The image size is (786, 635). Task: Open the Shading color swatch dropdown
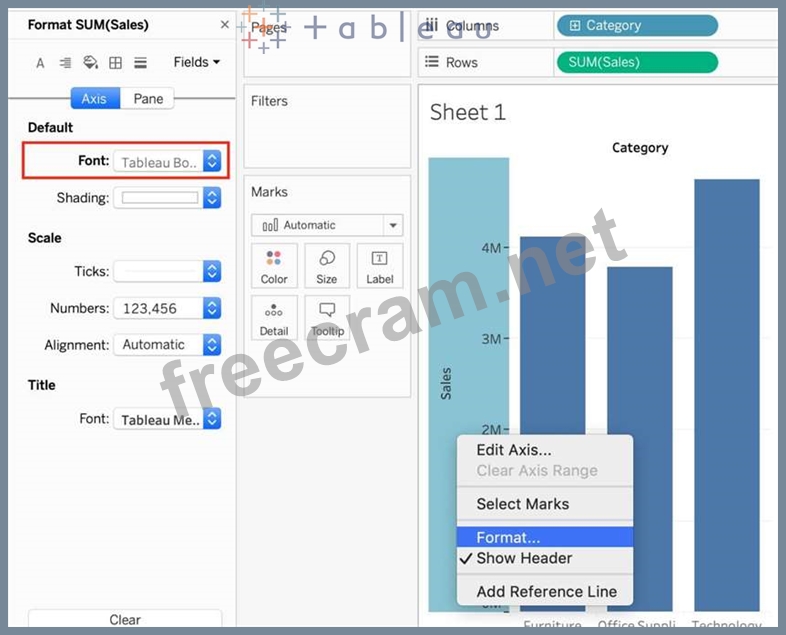pyautogui.click(x=167, y=198)
